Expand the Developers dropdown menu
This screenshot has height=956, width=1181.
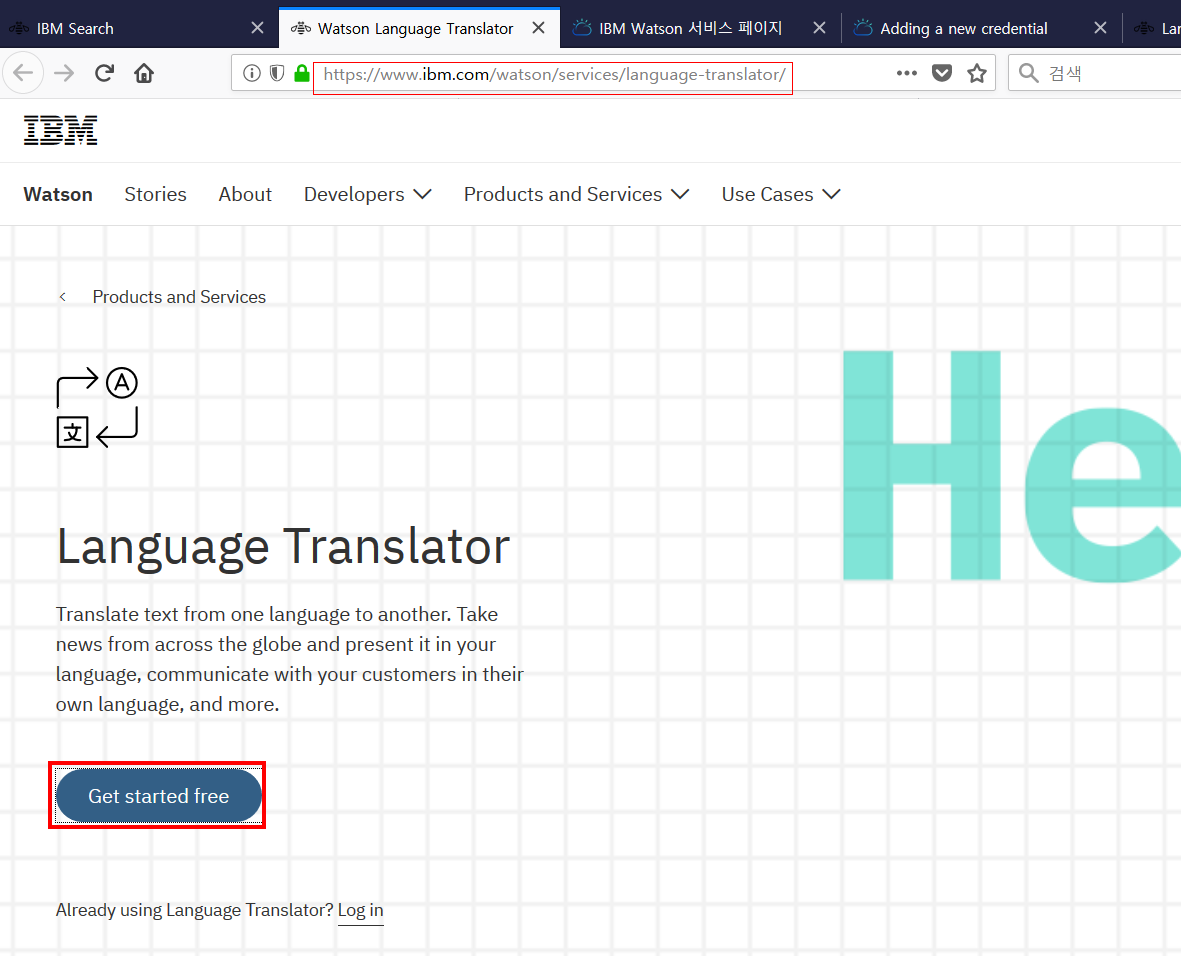(368, 194)
